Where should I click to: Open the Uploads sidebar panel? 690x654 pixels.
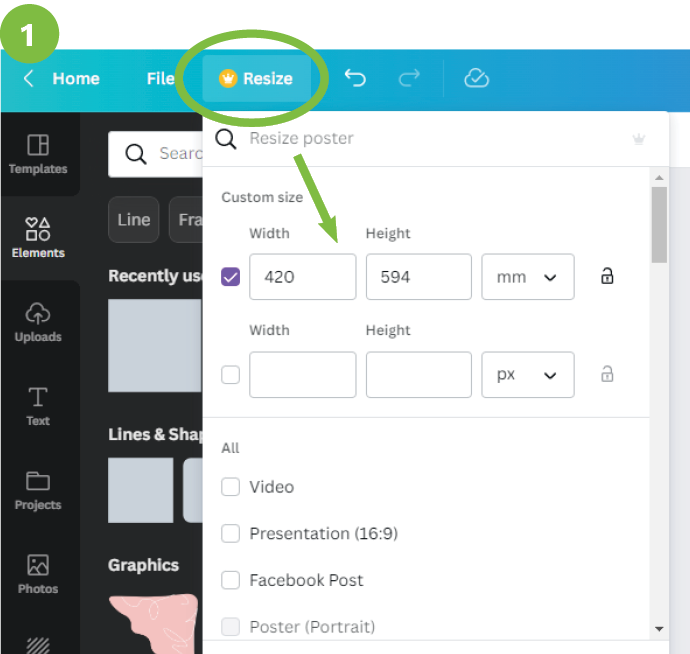(38, 322)
